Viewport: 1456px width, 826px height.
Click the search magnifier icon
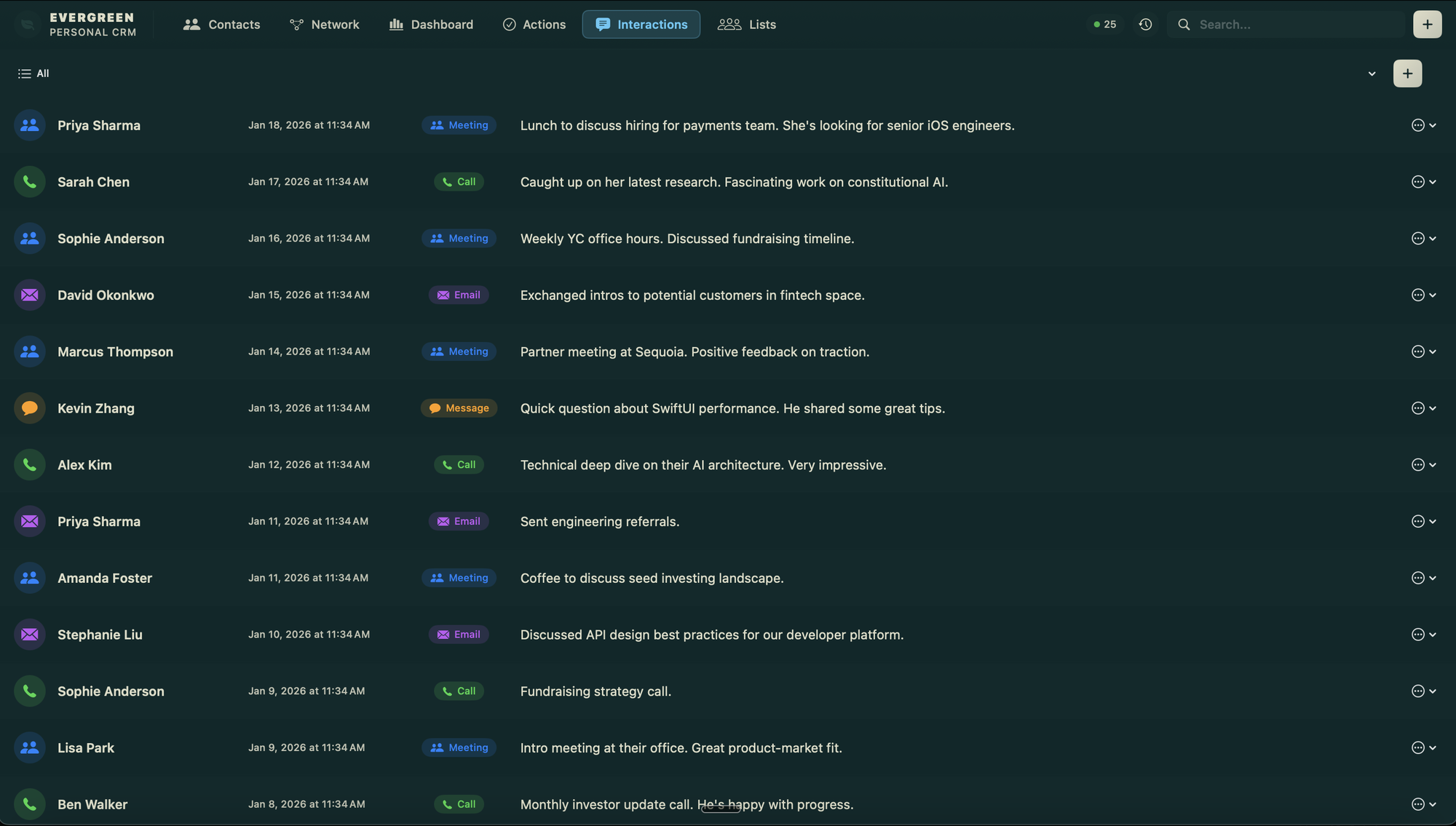[1184, 25]
